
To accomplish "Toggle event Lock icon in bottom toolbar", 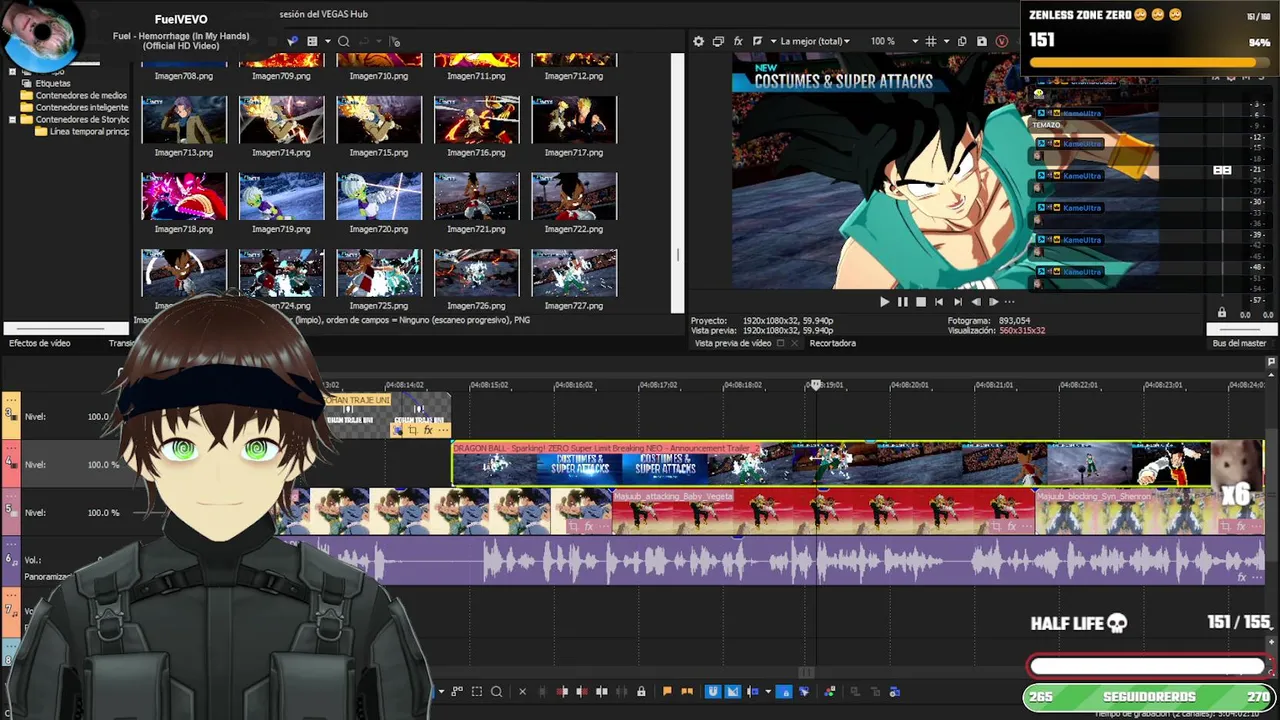I will coord(641,691).
